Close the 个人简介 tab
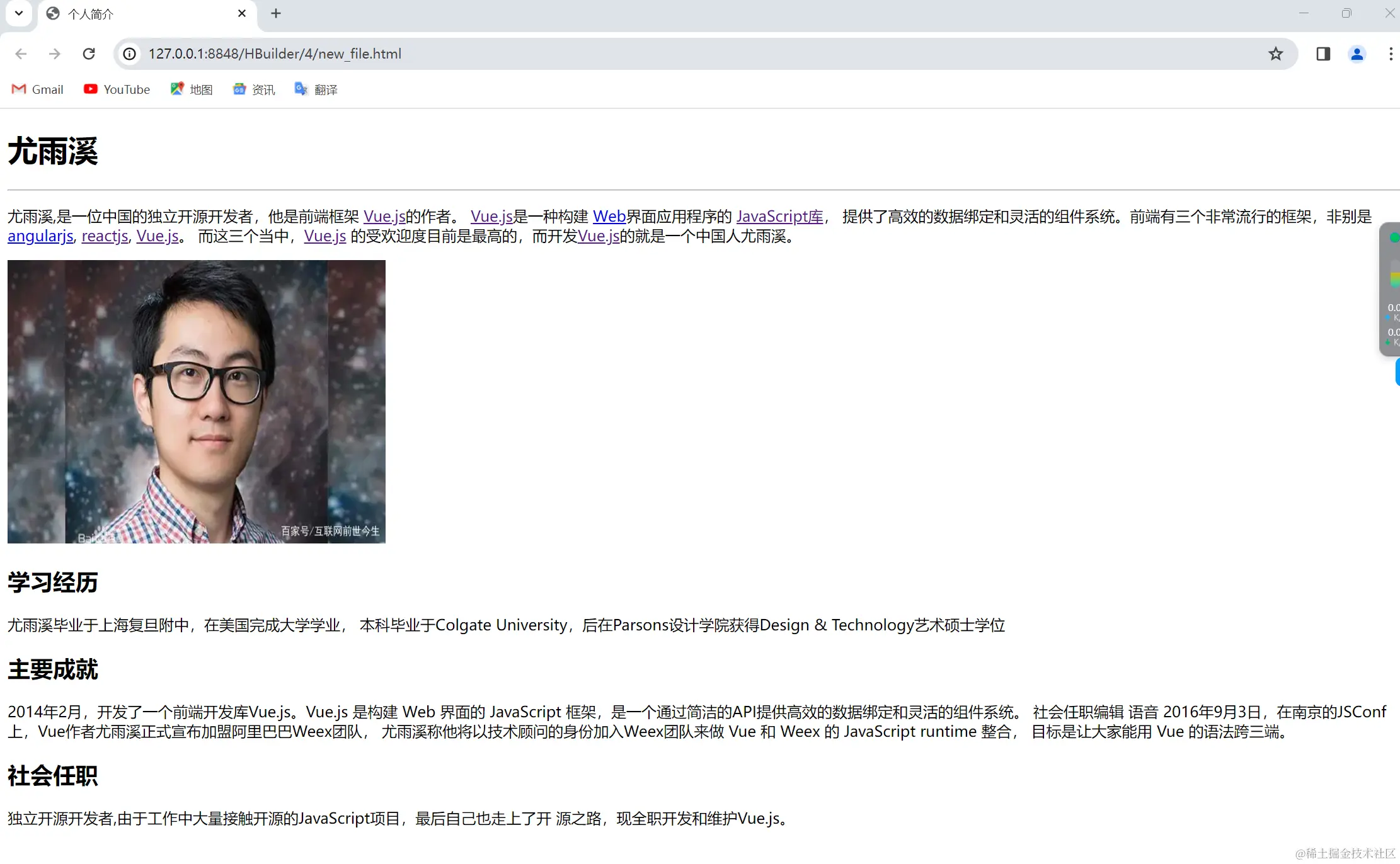The width and height of the screenshot is (1400, 864). tap(242, 13)
